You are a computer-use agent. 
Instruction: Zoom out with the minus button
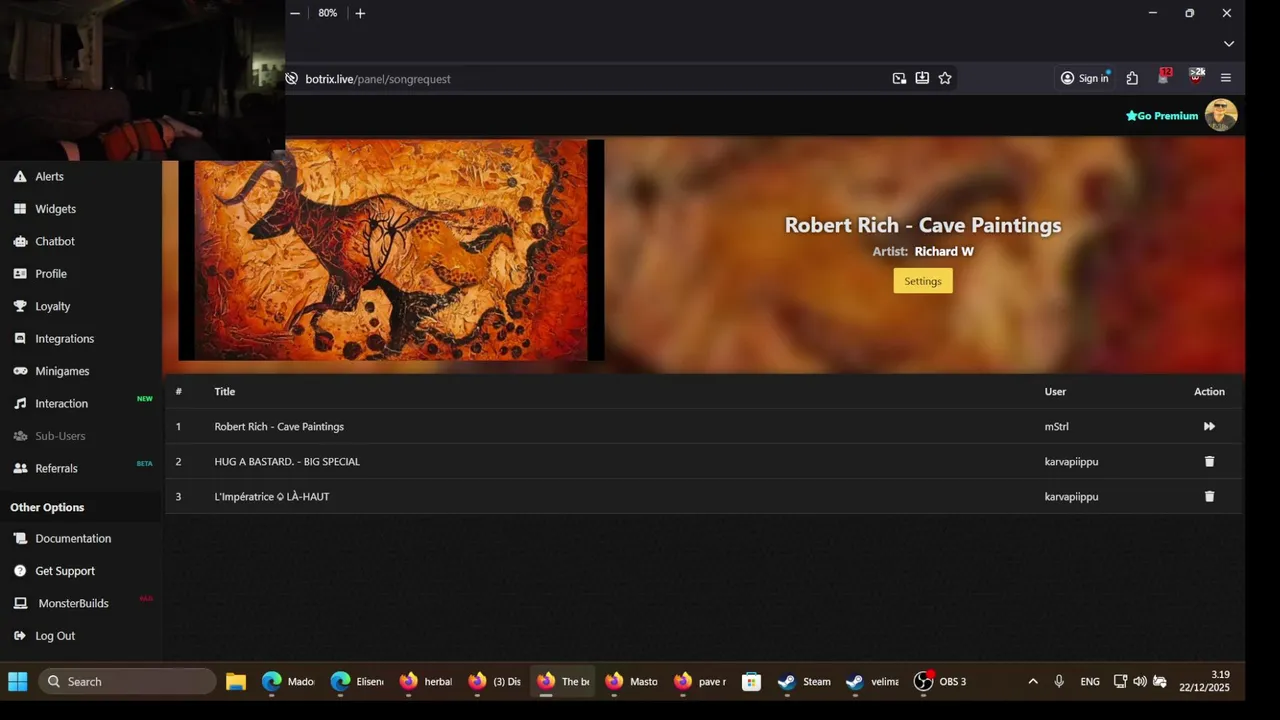pos(295,13)
